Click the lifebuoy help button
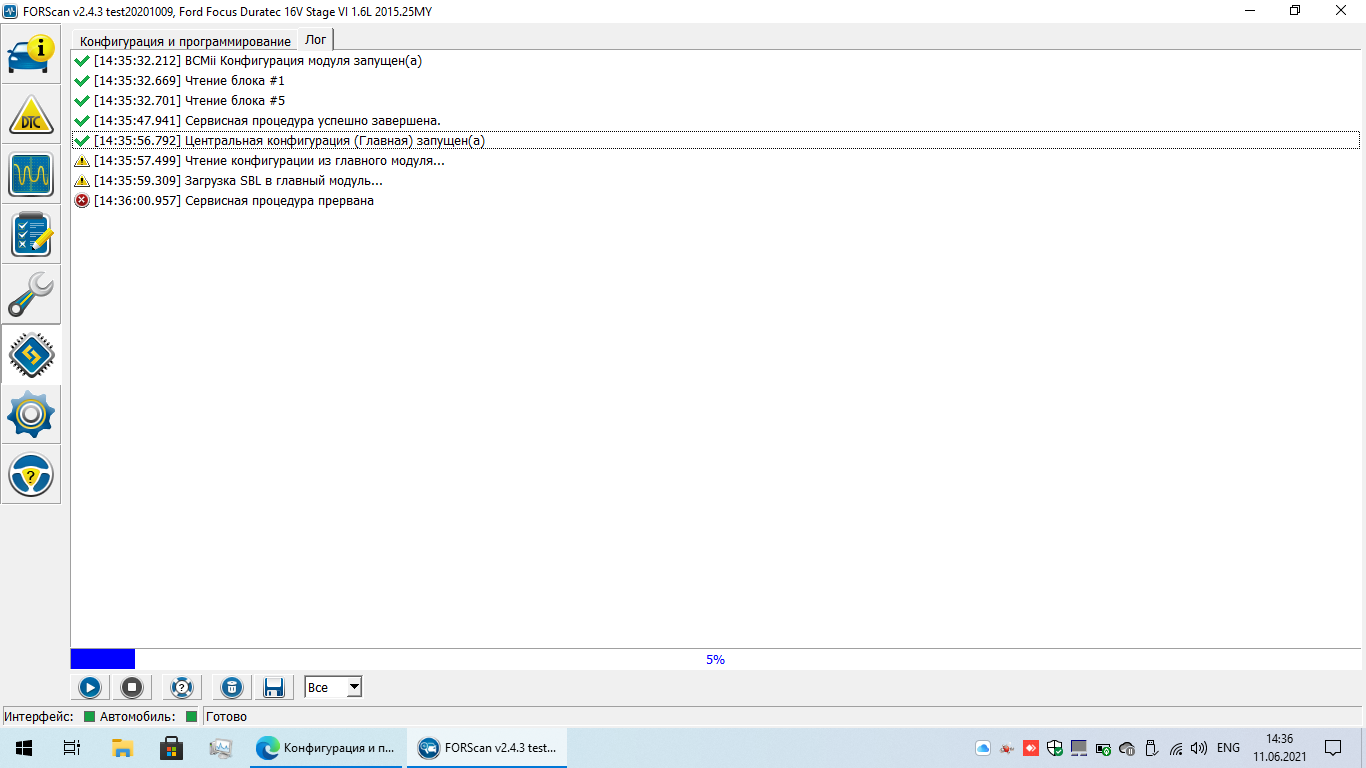This screenshot has height=768, width=1366. point(181,687)
